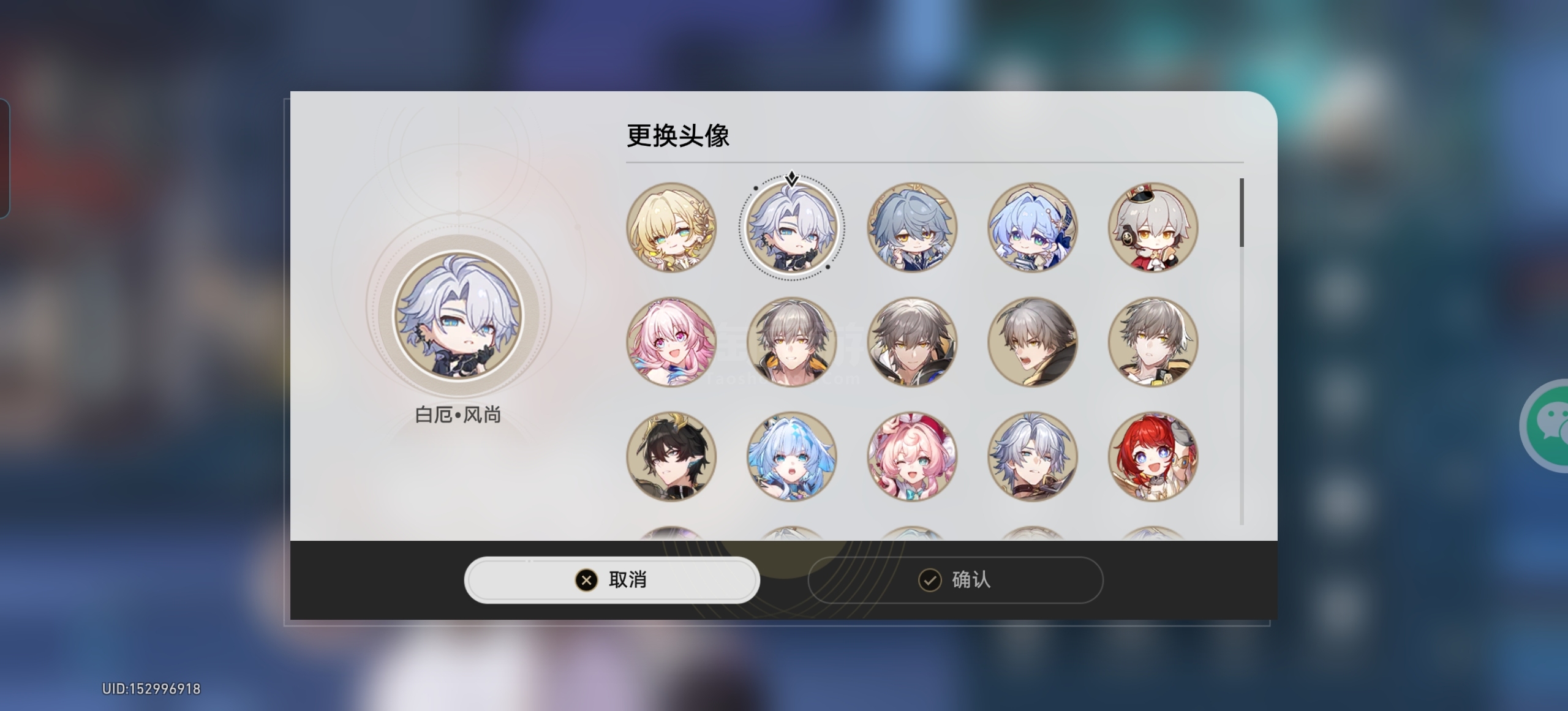Image resolution: width=1568 pixels, height=711 pixels.
Task: Click the X icon on cancel button
Action: pos(586,579)
